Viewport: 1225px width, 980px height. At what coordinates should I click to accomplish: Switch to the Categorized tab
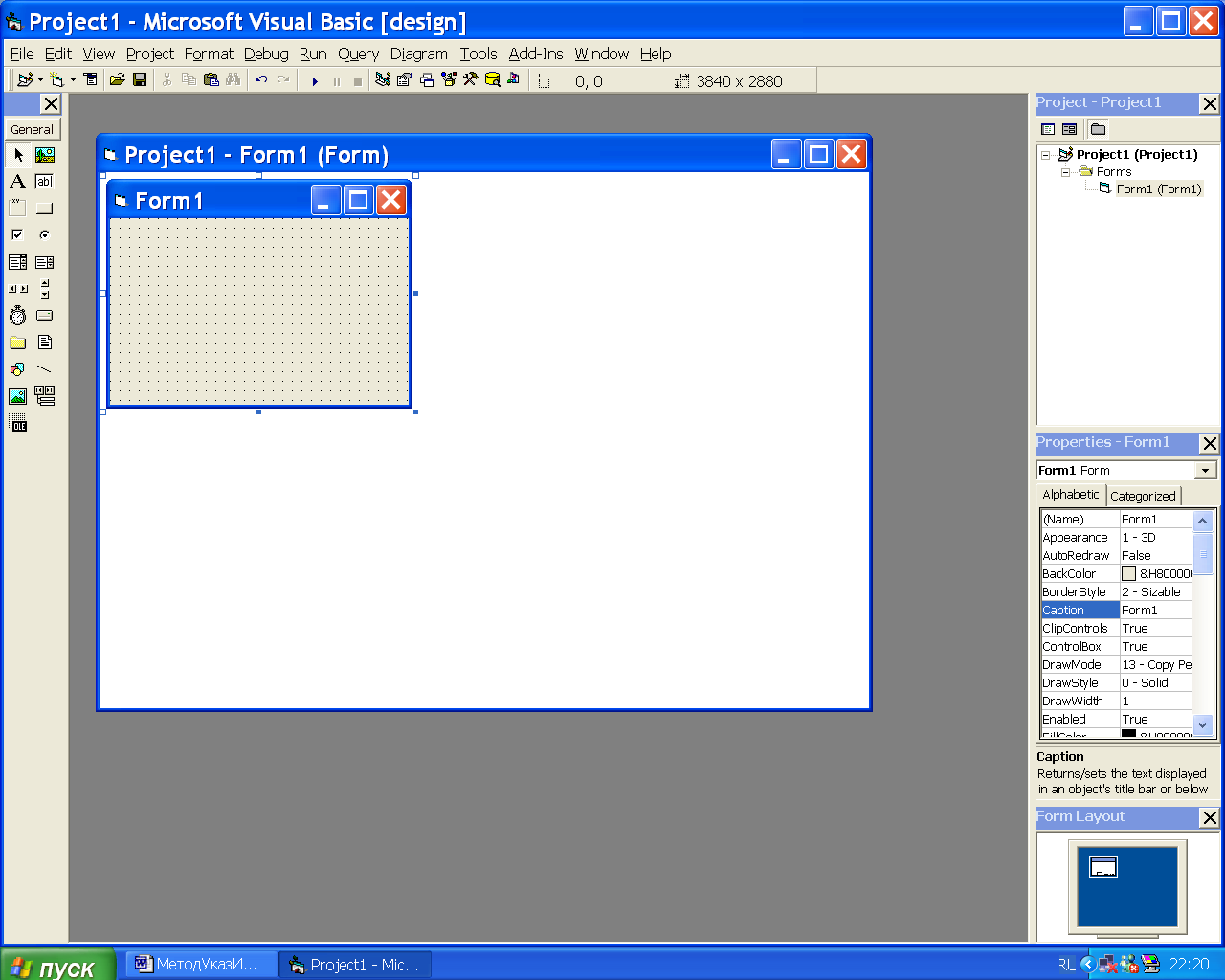click(x=1143, y=496)
